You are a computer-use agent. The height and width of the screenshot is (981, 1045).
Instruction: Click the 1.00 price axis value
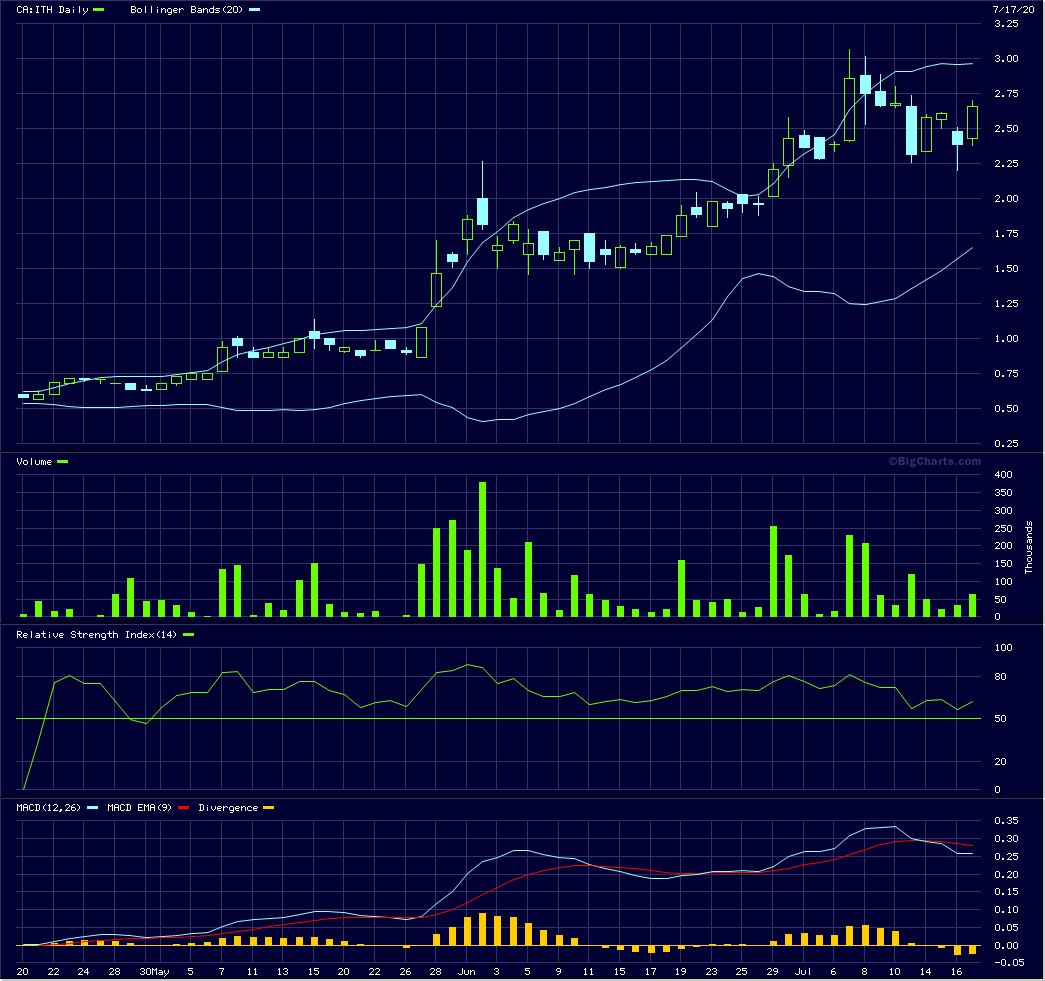1006,339
